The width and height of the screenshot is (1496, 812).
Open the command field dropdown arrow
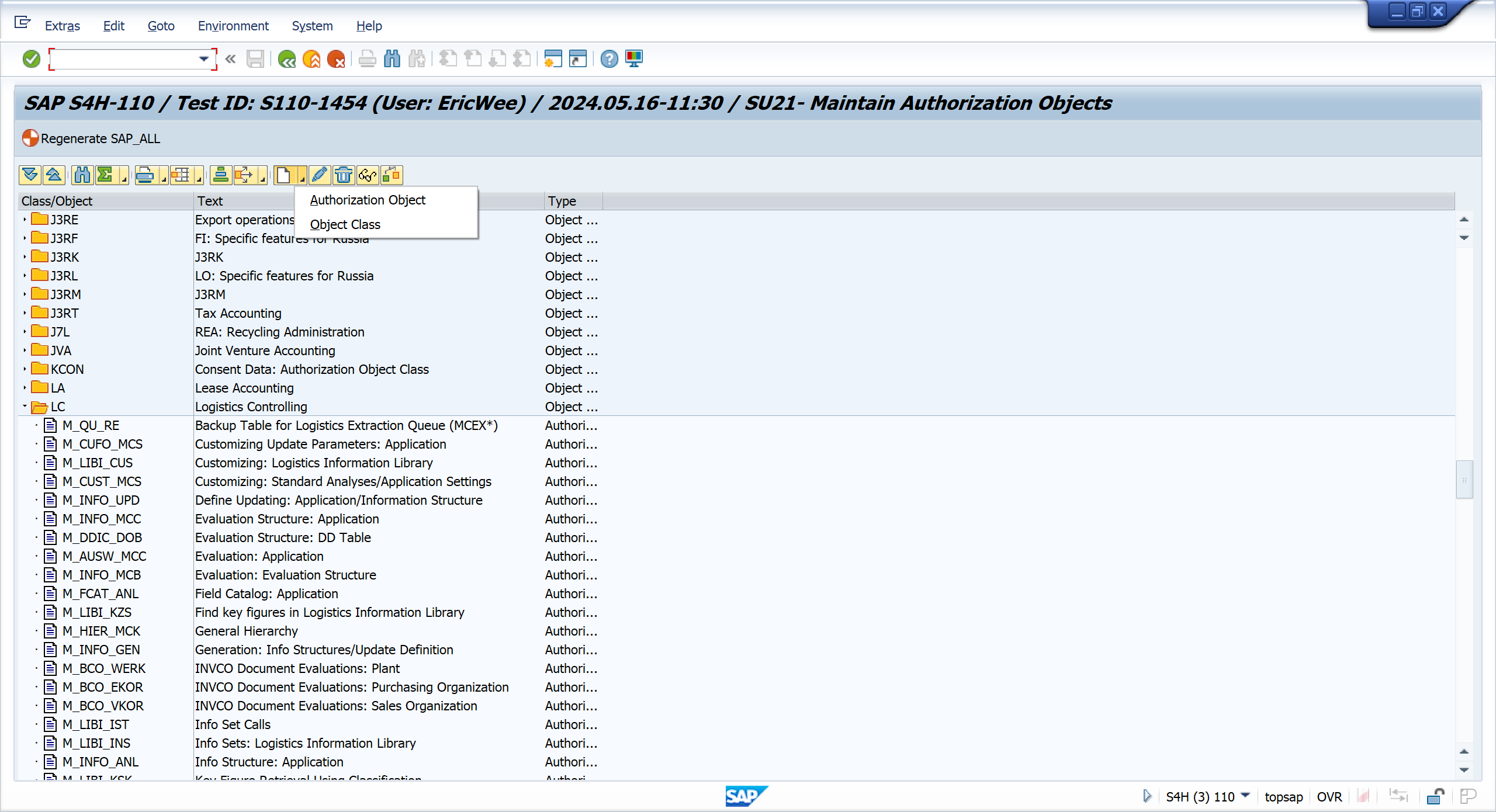[203, 59]
